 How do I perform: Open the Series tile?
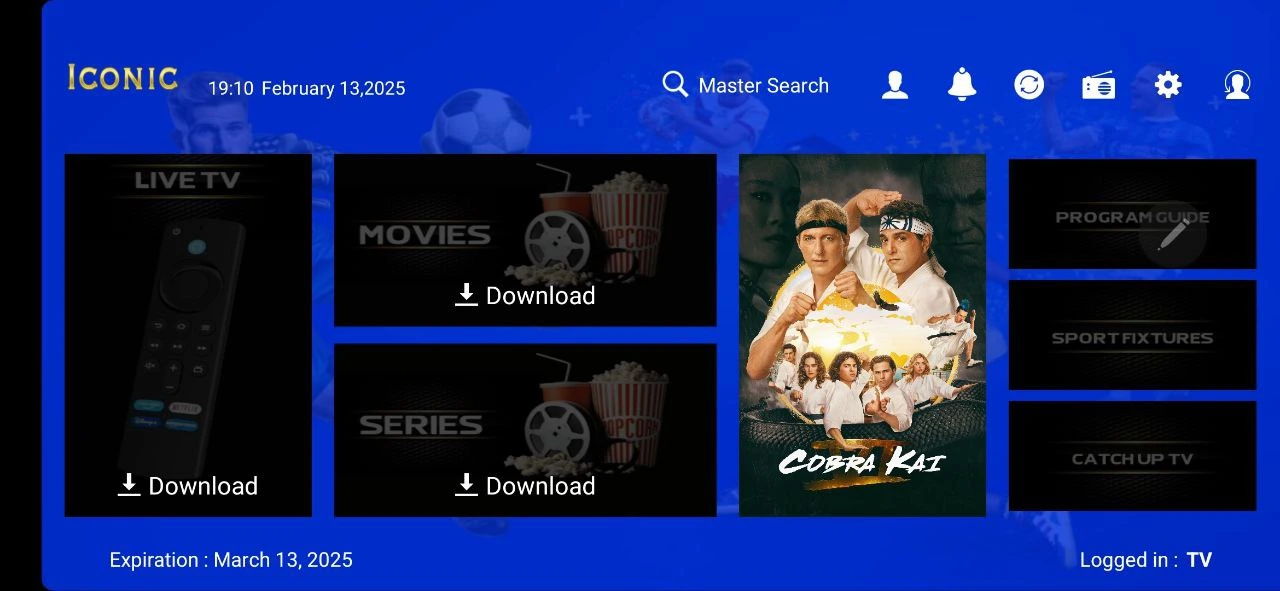pos(525,430)
